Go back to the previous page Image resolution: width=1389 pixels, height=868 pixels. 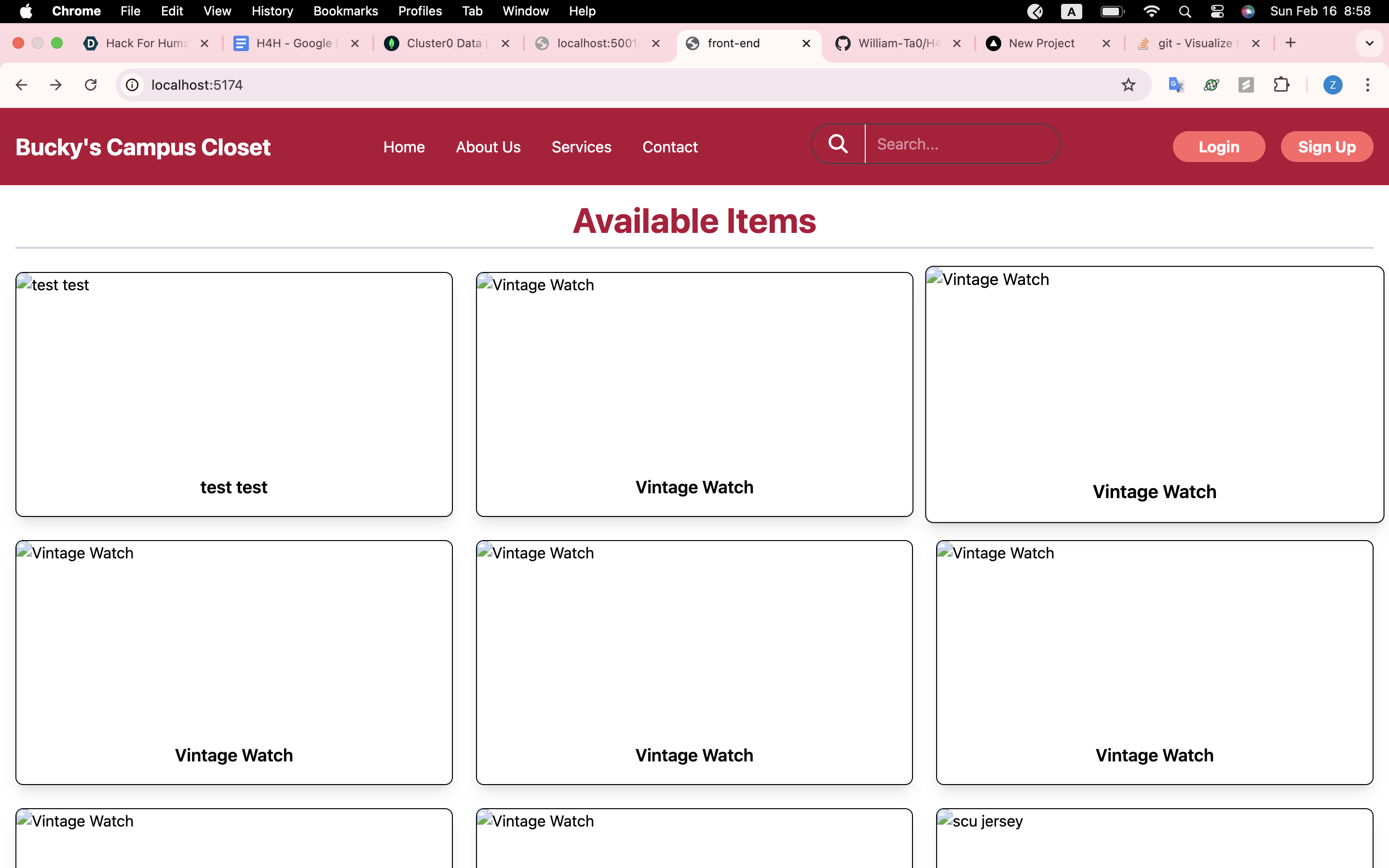[x=21, y=85]
